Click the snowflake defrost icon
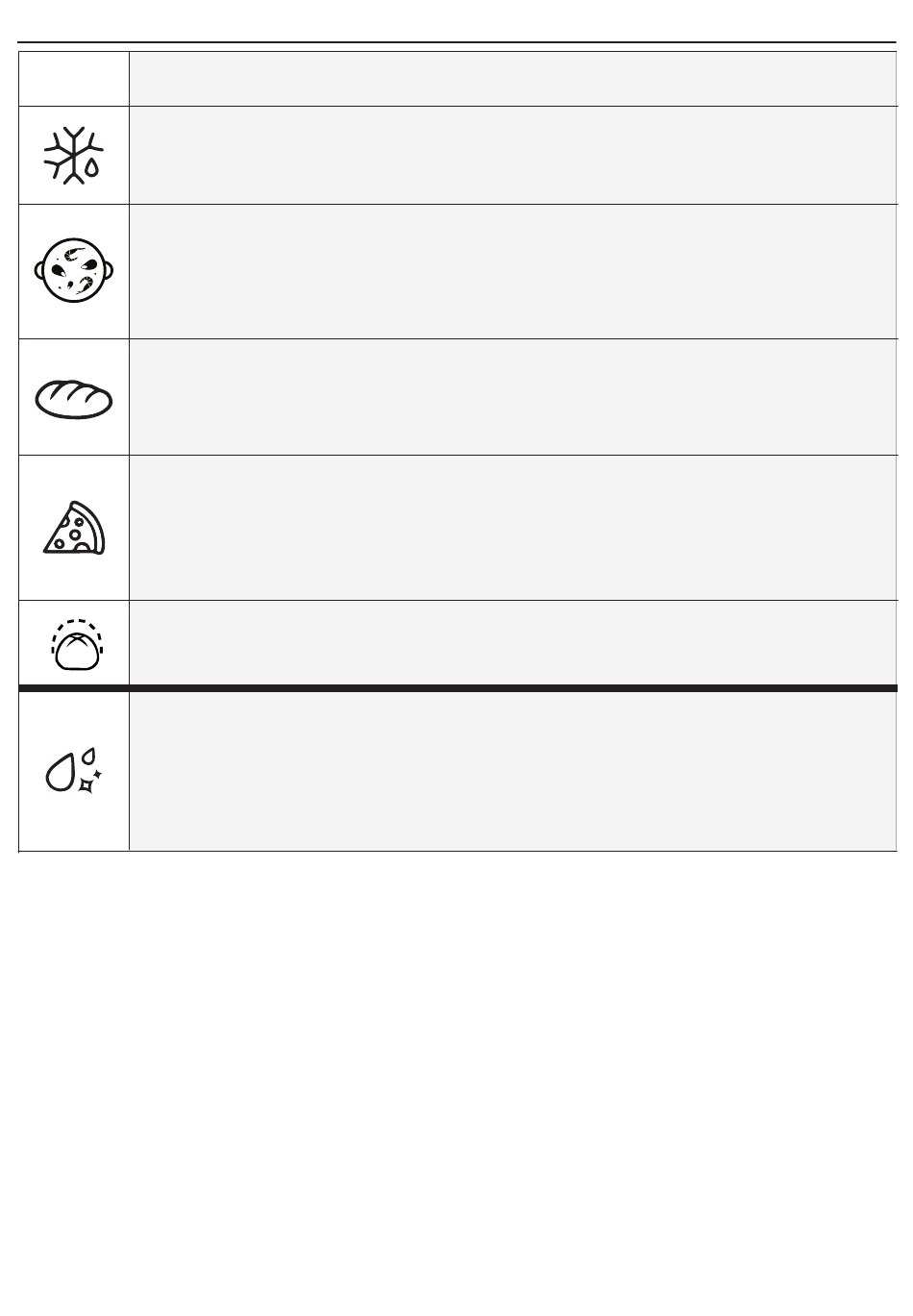The image size is (913, 1316). tap(73, 155)
